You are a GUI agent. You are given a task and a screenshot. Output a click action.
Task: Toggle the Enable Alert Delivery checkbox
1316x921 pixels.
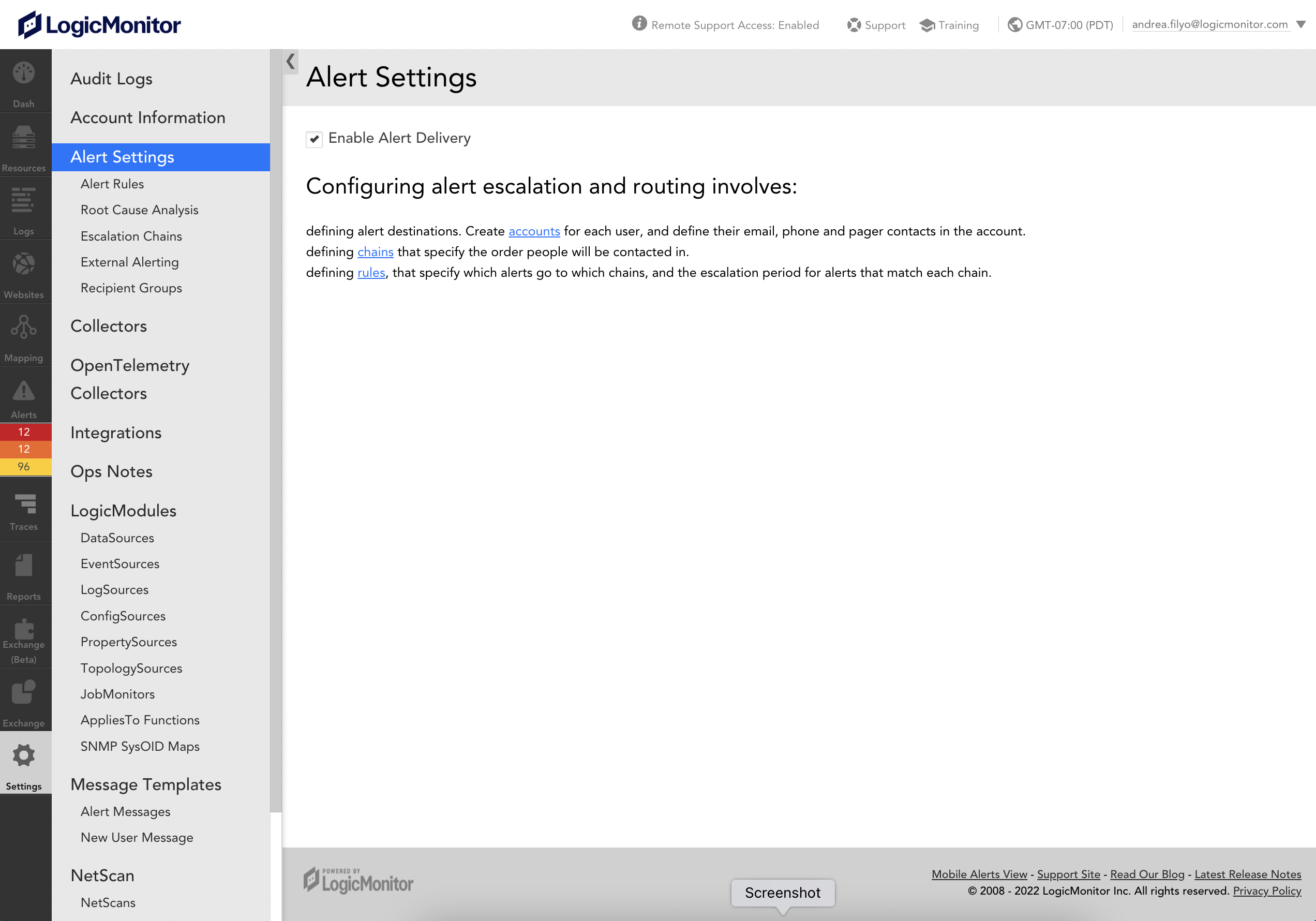tap(314, 139)
